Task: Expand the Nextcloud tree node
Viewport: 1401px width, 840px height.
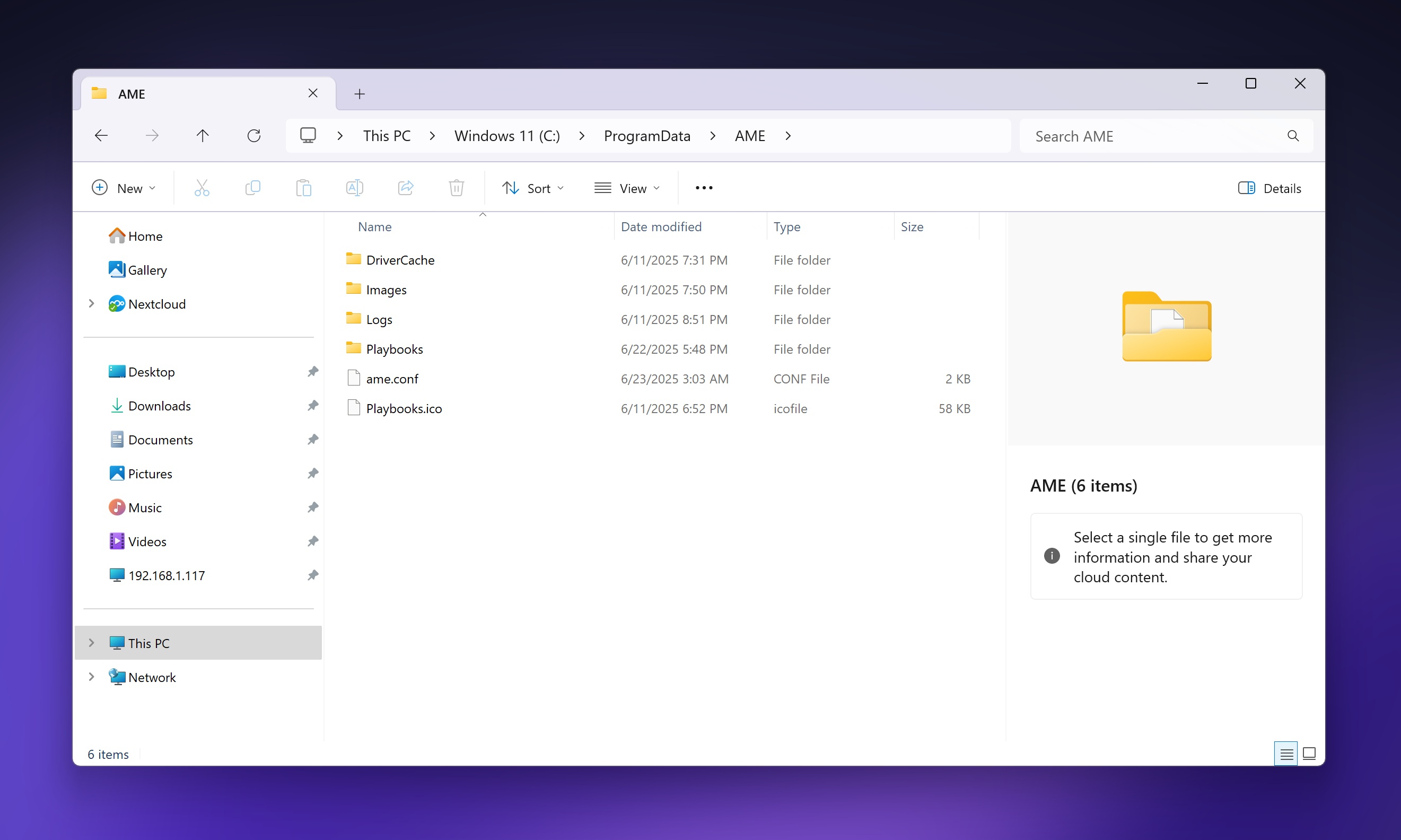Action: click(91, 304)
